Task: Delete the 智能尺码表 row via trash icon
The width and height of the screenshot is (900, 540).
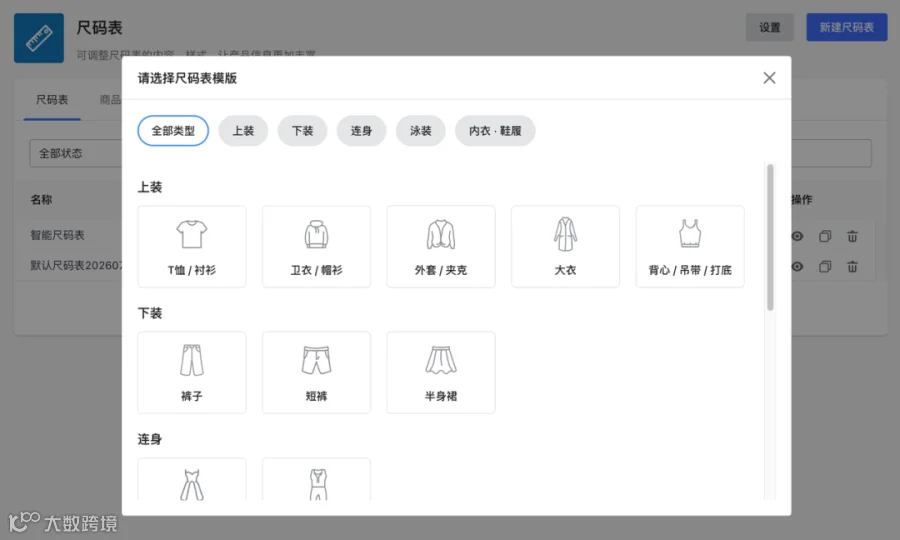Action: click(852, 236)
